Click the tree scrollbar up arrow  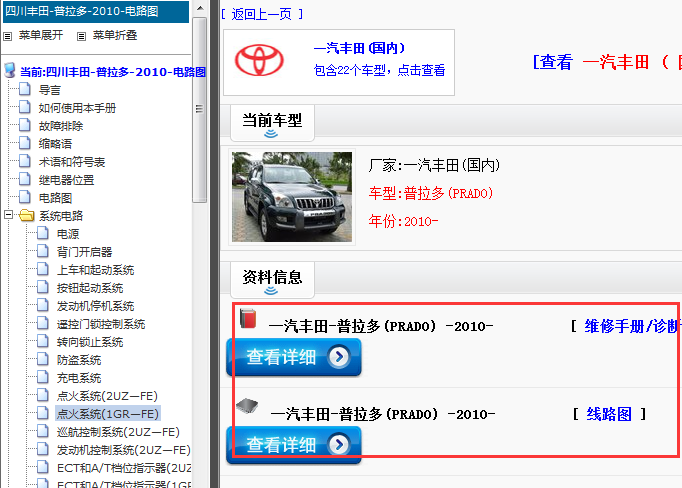pyautogui.click(x=200, y=8)
